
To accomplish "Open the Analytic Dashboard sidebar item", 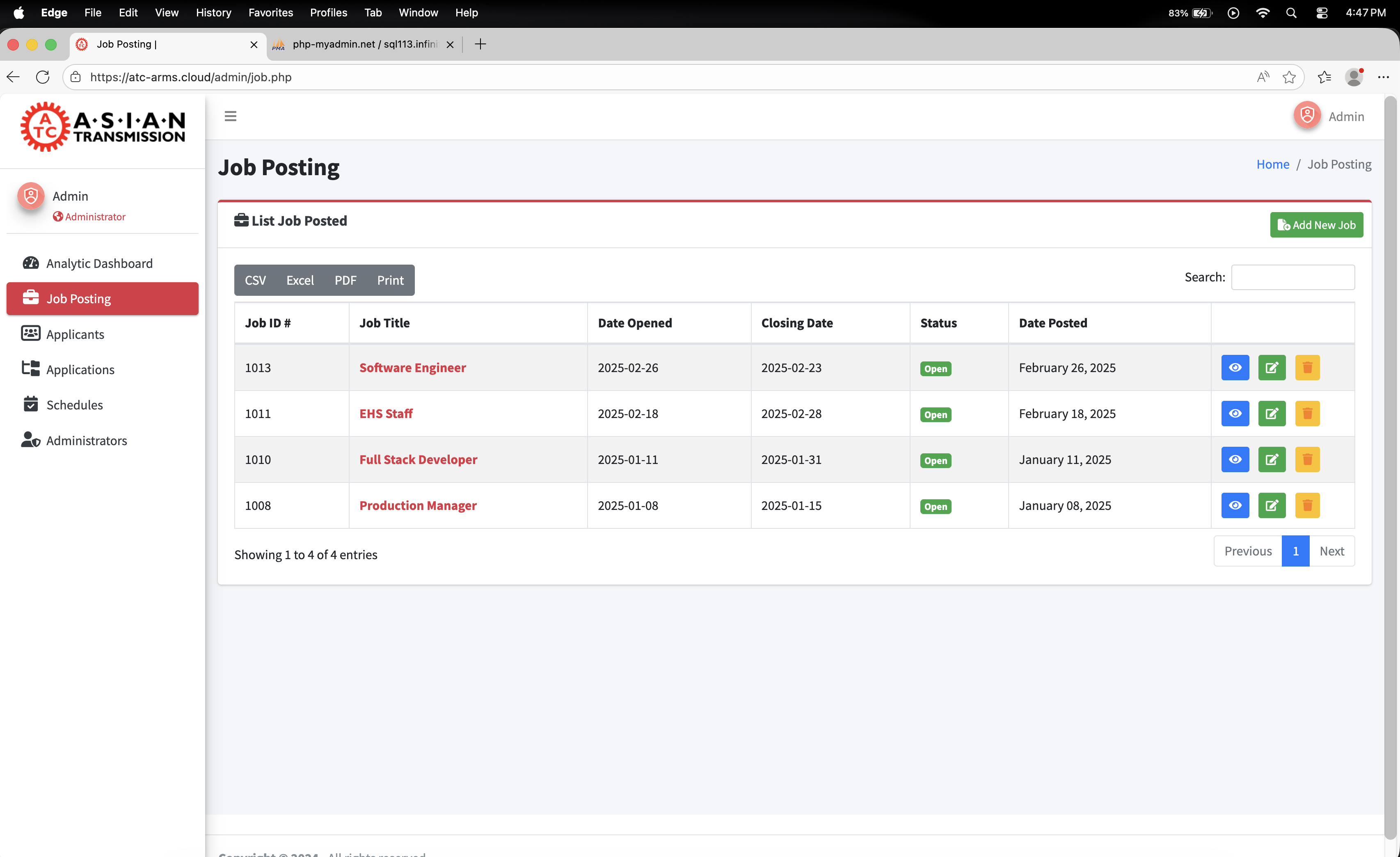I will pyautogui.click(x=99, y=263).
